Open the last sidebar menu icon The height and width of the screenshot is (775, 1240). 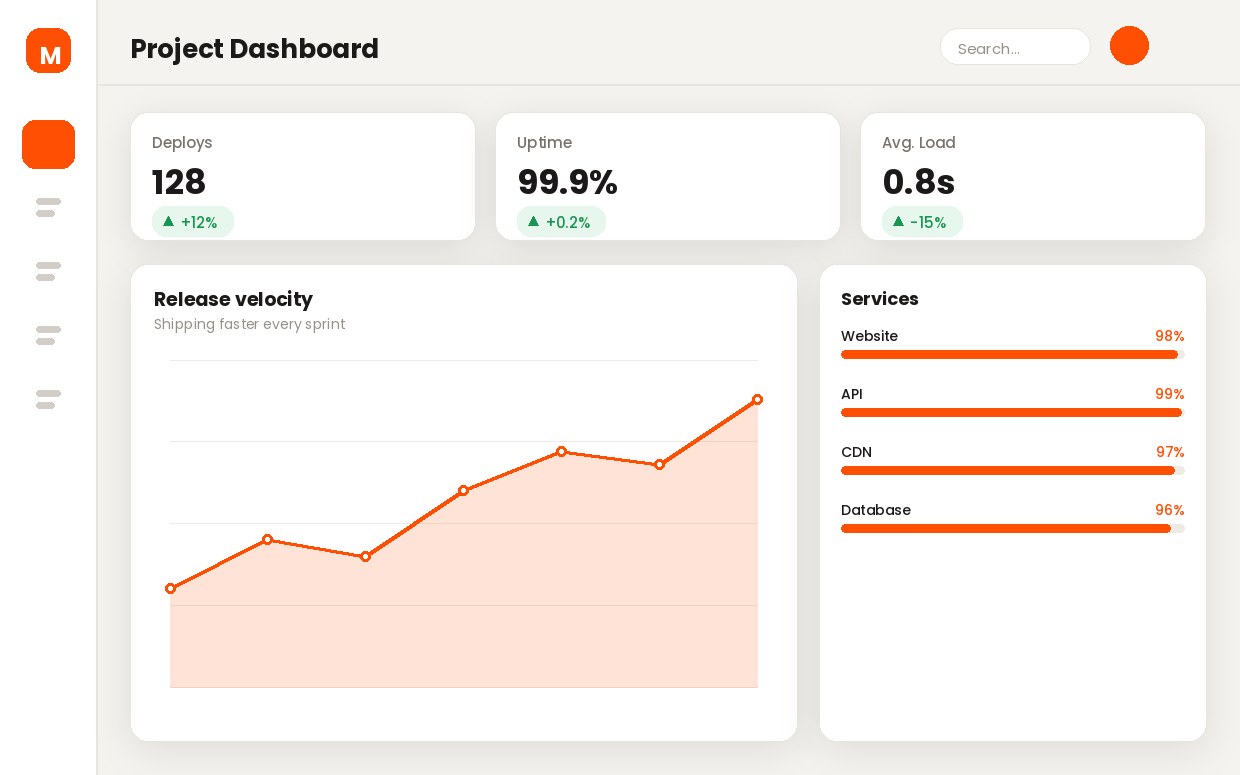point(48,400)
